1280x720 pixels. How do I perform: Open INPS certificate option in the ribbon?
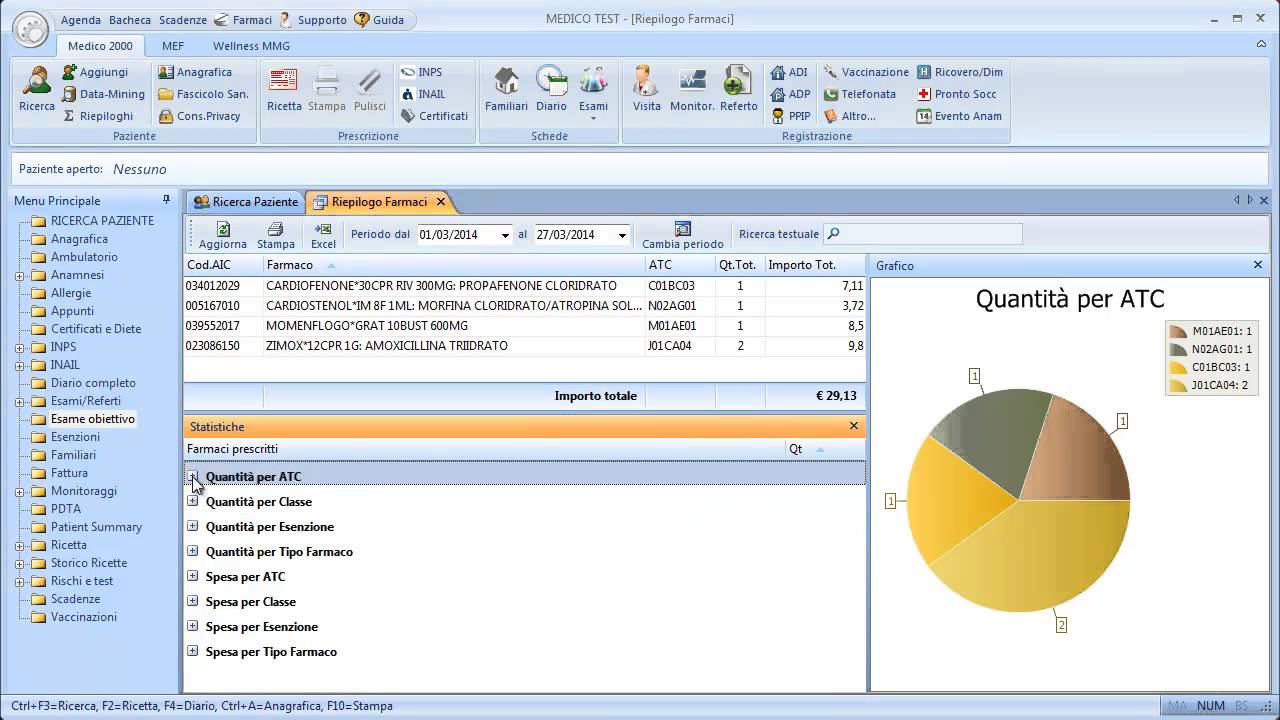(x=421, y=72)
